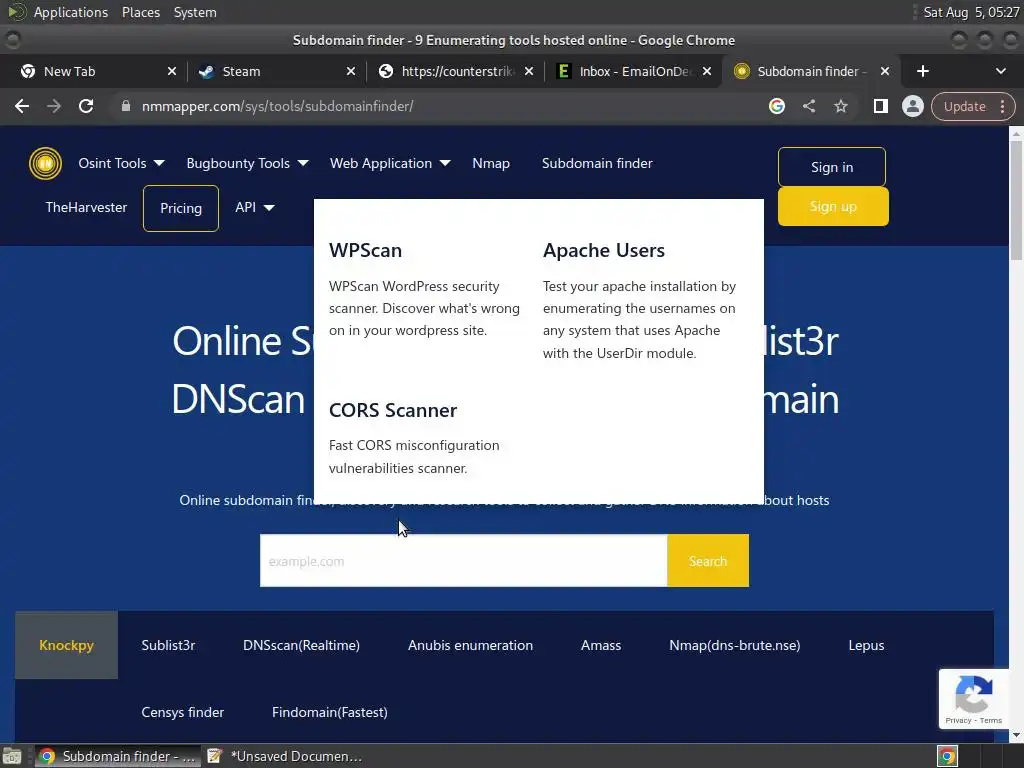
Task: Select the Findomain(Fastest) tab
Action: pyautogui.click(x=330, y=712)
